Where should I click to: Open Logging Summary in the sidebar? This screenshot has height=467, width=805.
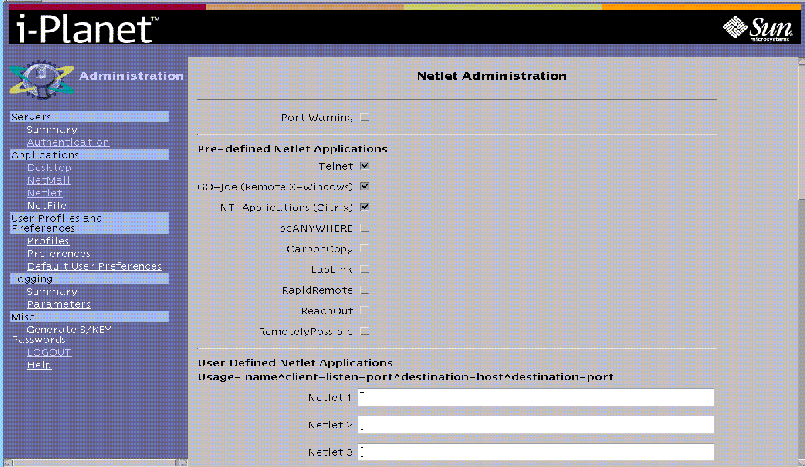click(x=52, y=291)
